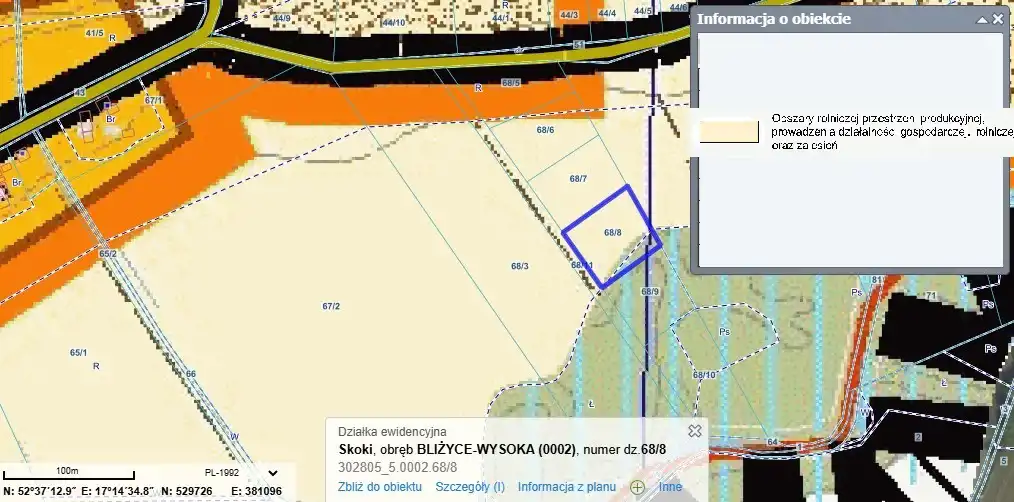
Task: Close the Informacja o obiekcie panel
Action: (997, 19)
